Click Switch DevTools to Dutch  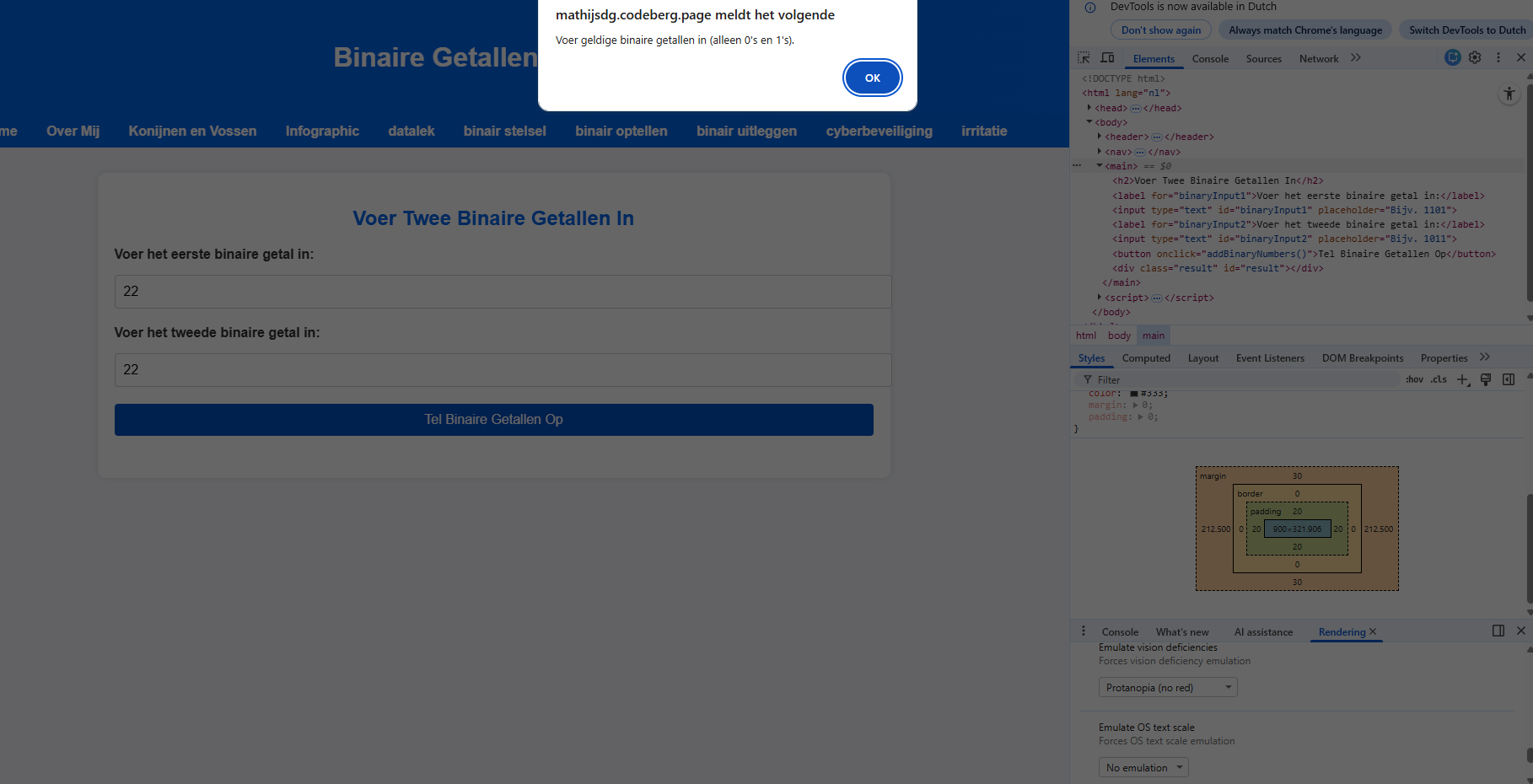point(1466,30)
